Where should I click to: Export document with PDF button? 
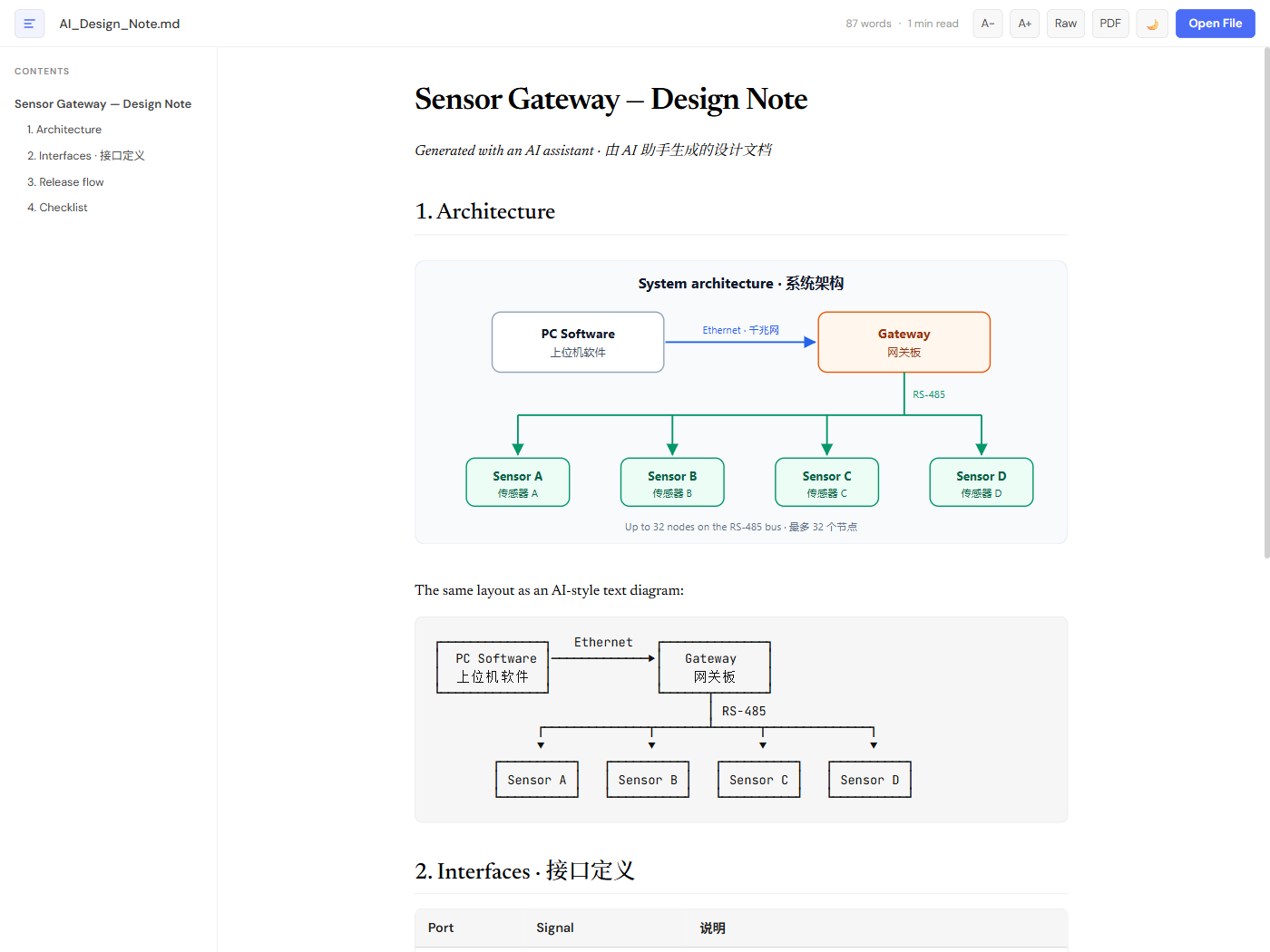point(1110,24)
